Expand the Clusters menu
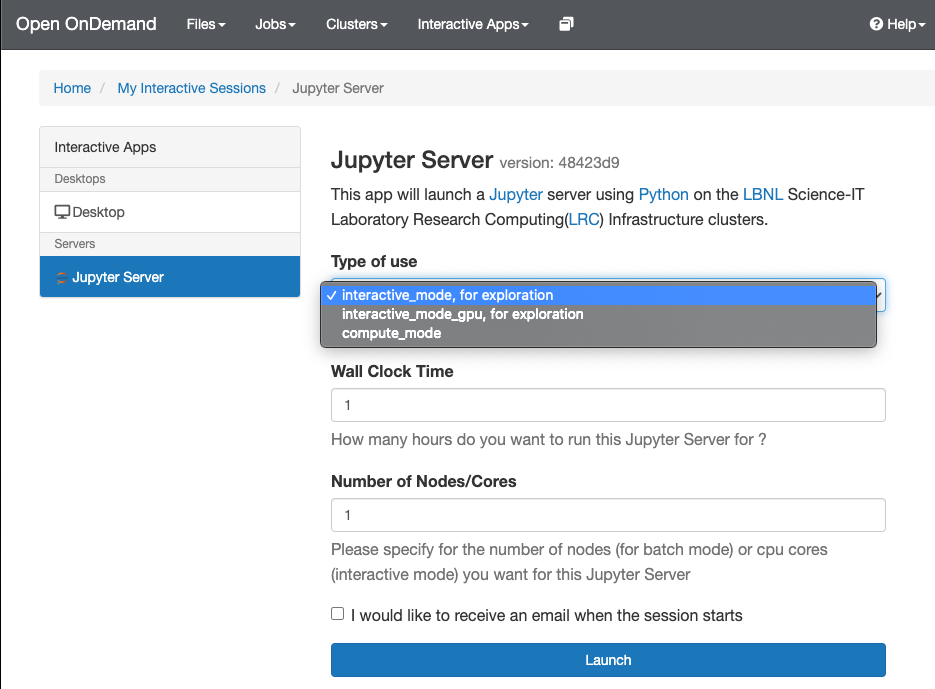This screenshot has width=935, height=689. click(356, 24)
